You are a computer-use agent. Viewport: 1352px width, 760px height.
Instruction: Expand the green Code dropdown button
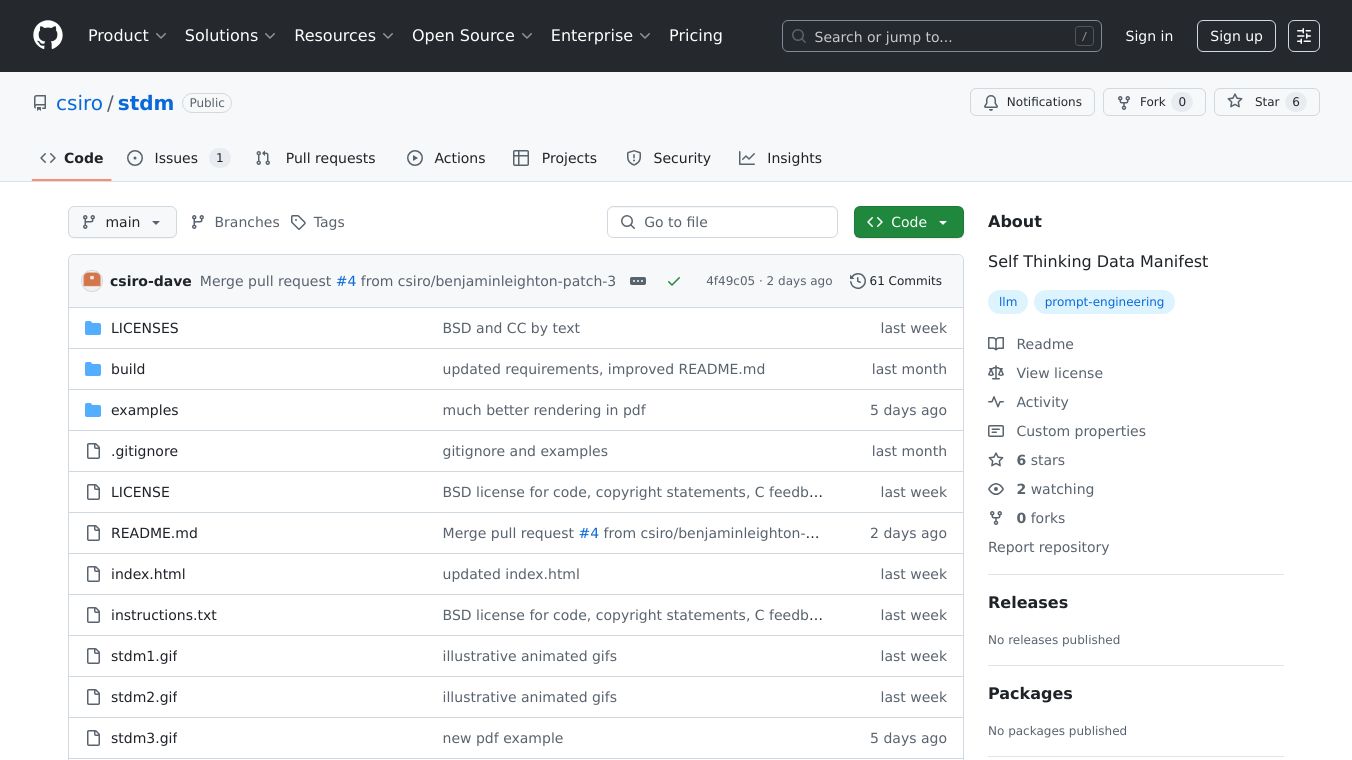(908, 222)
